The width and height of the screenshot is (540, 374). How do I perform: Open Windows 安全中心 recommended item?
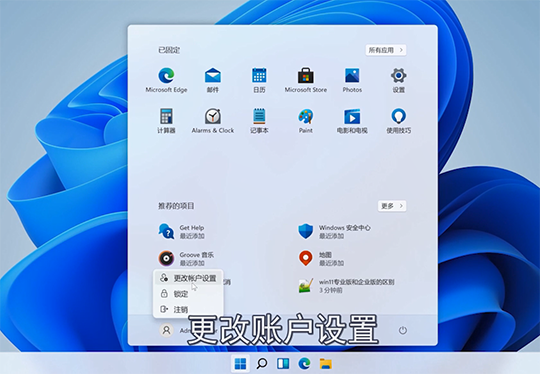334,231
